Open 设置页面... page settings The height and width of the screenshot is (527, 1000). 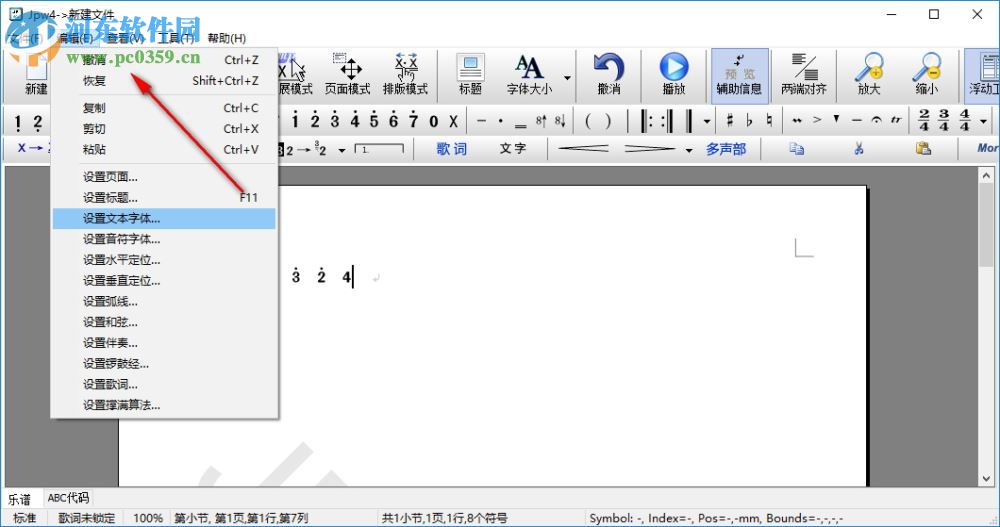164,177
